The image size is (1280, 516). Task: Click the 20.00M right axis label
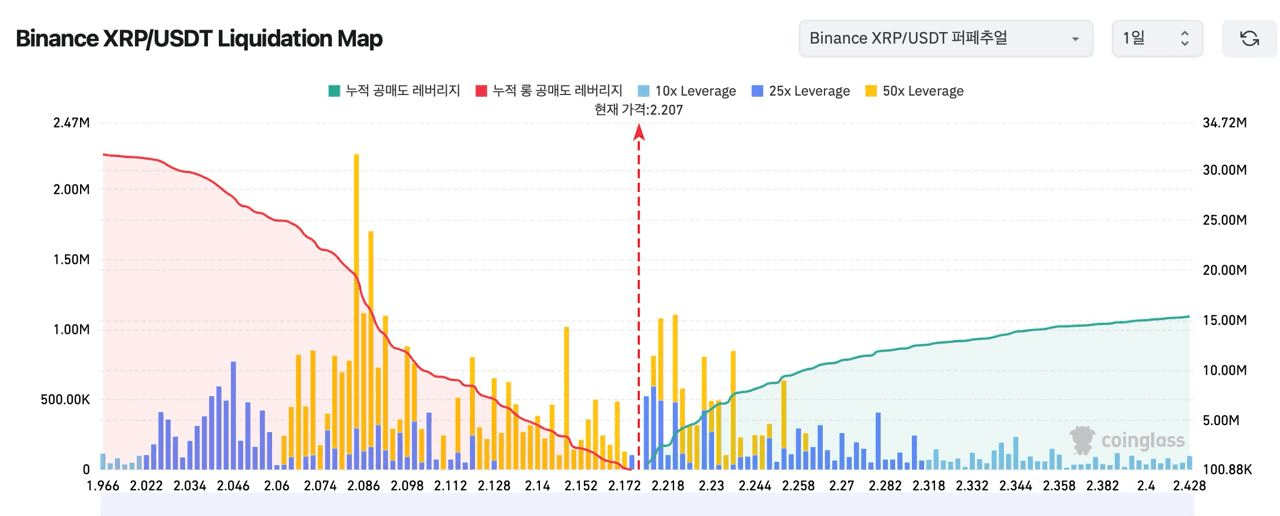coord(1223,270)
